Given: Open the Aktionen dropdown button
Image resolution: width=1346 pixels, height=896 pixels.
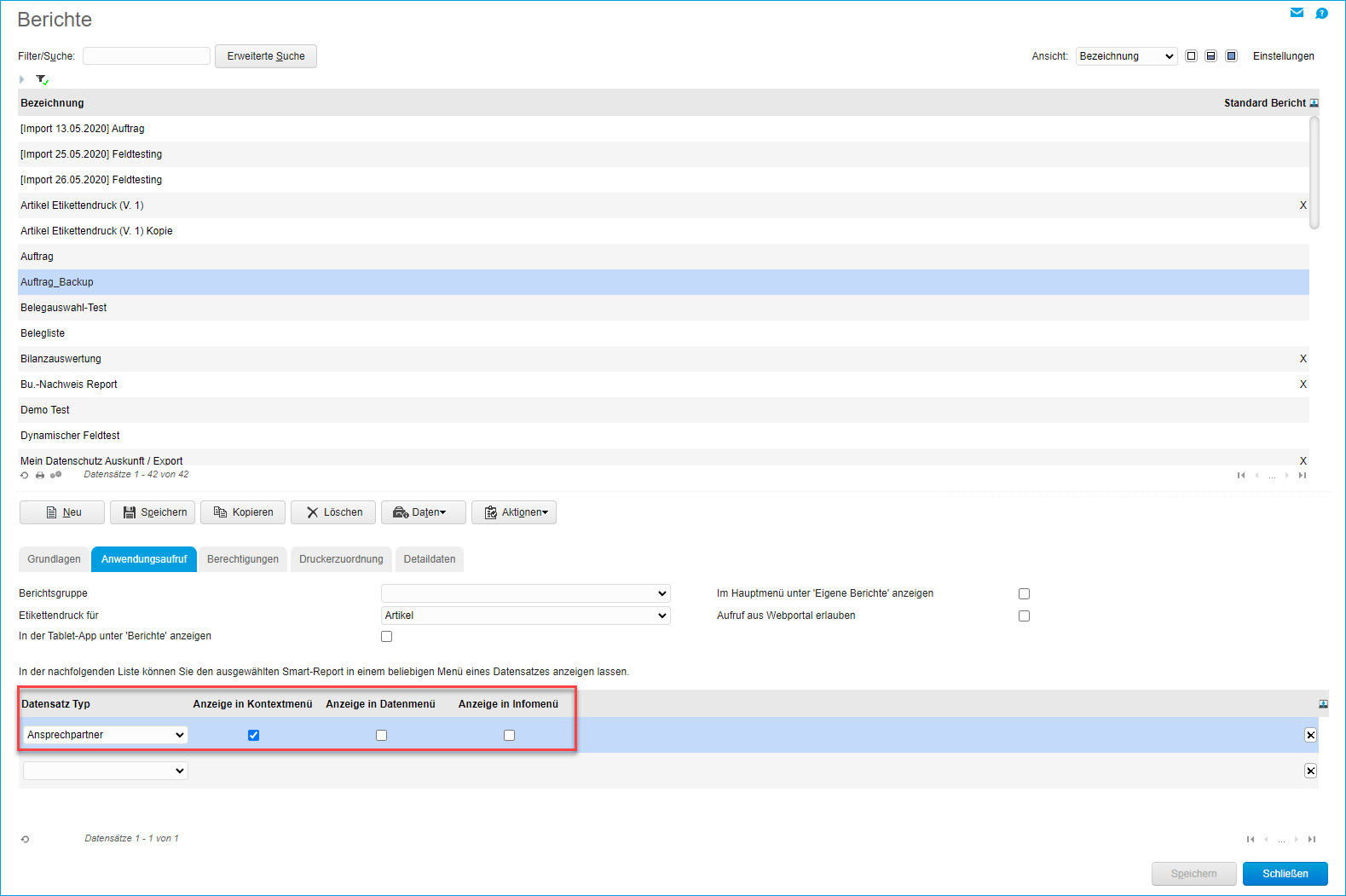Looking at the screenshot, I should pos(514,512).
